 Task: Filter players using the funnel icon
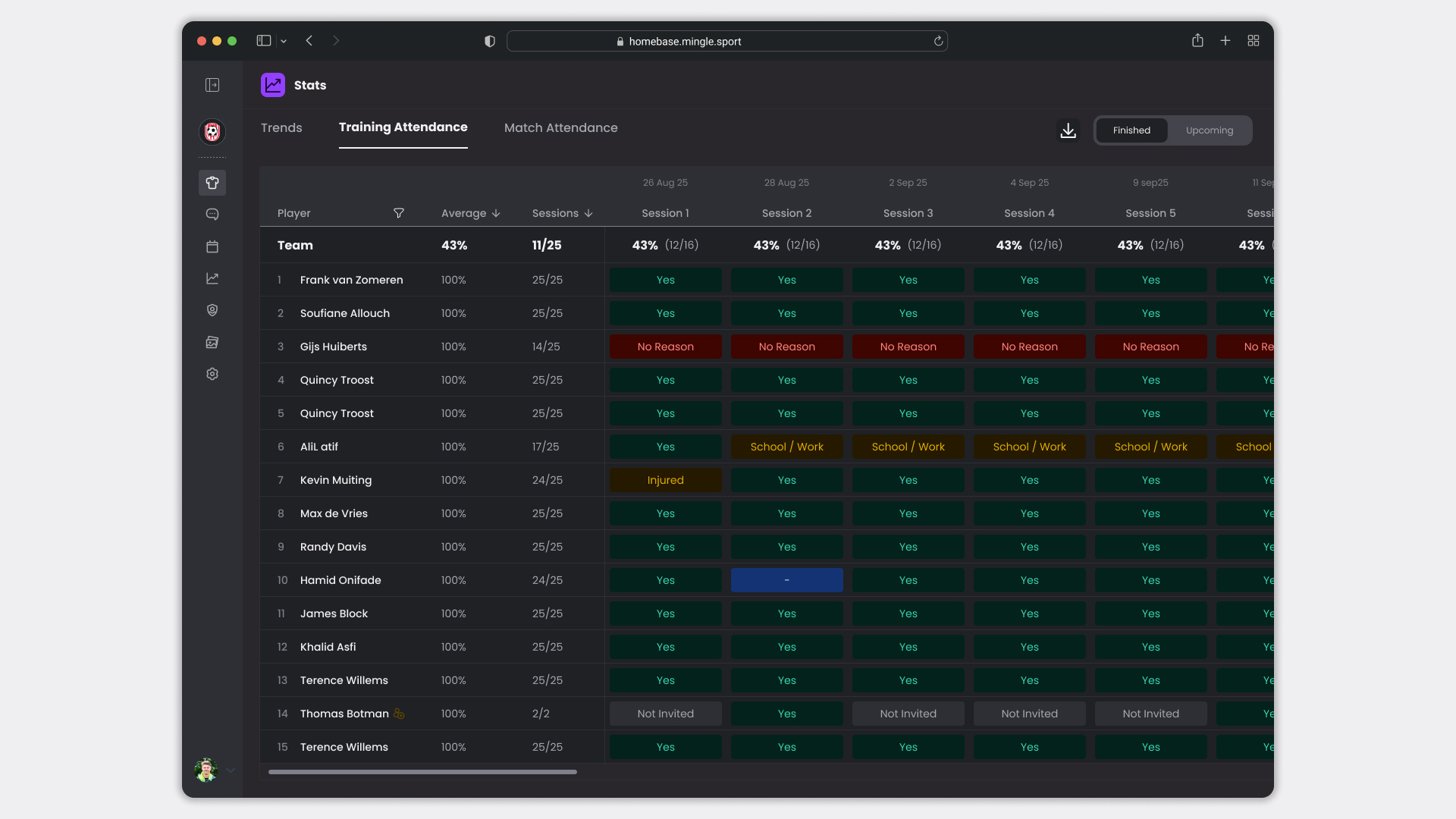398,213
